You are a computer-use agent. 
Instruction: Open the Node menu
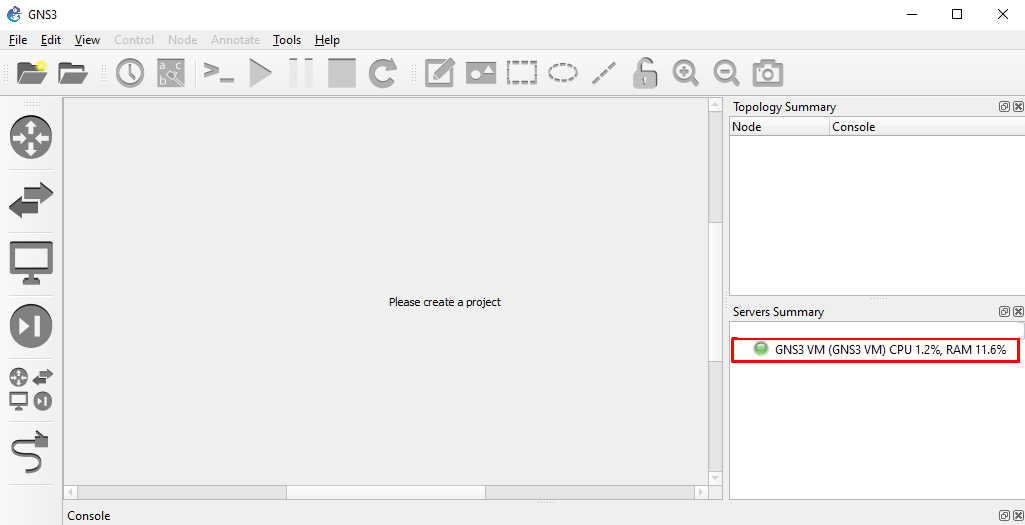point(182,40)
